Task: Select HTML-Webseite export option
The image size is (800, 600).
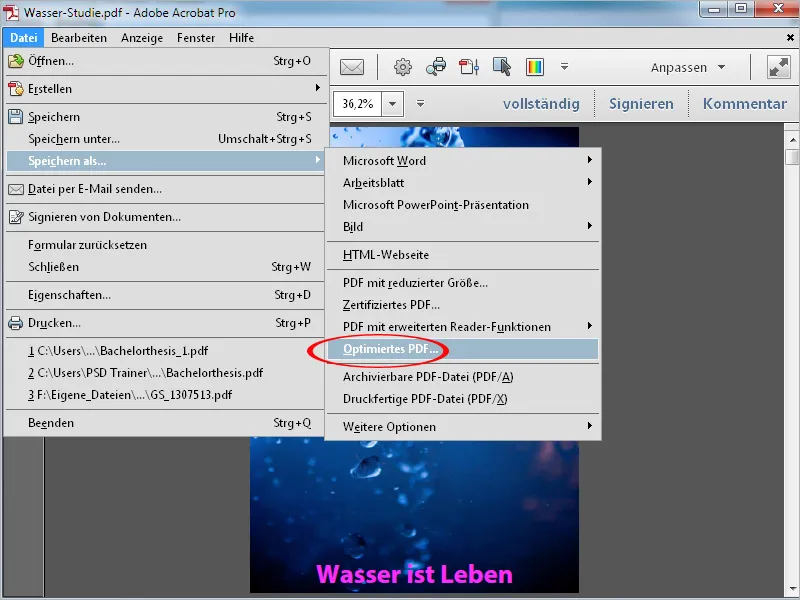Action: [x=463, y=255]
